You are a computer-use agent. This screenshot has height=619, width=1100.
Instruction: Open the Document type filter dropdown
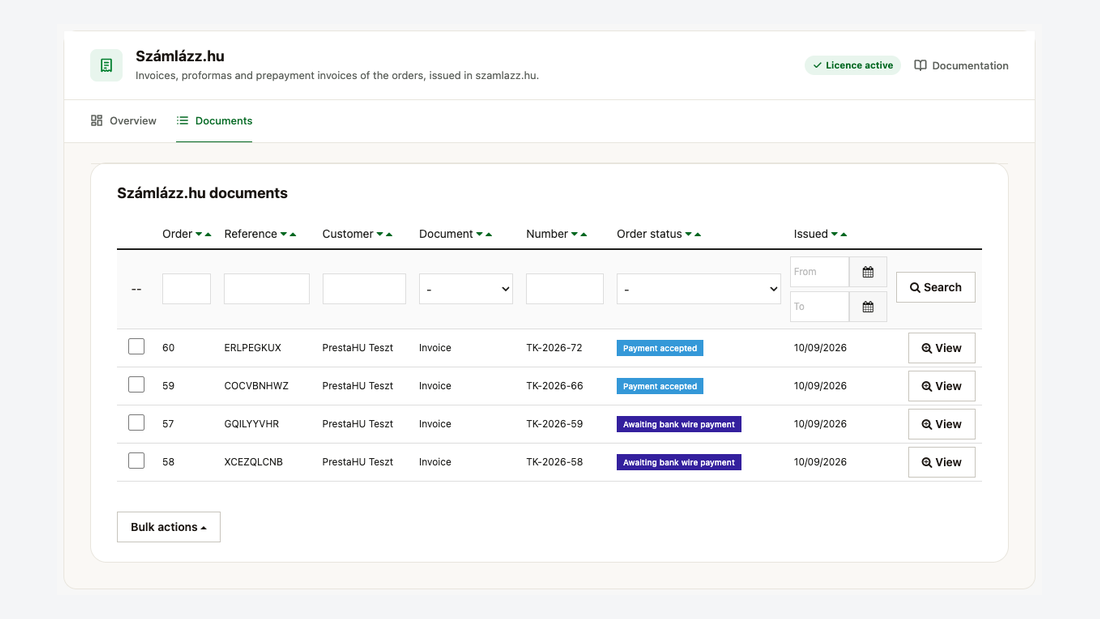pyautogui.click(x=466, y=288)
